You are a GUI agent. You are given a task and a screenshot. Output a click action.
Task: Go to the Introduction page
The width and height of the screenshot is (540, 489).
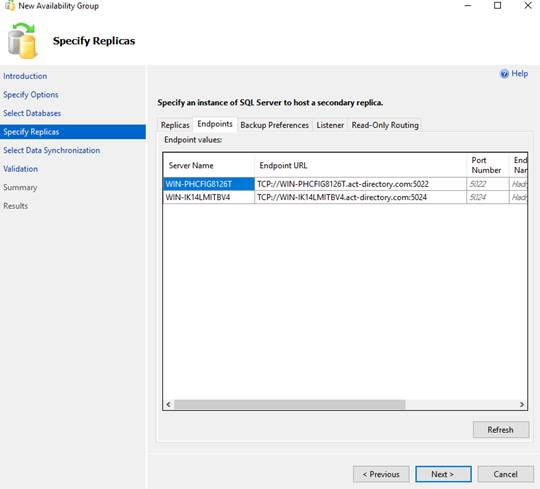pos(25,76)
